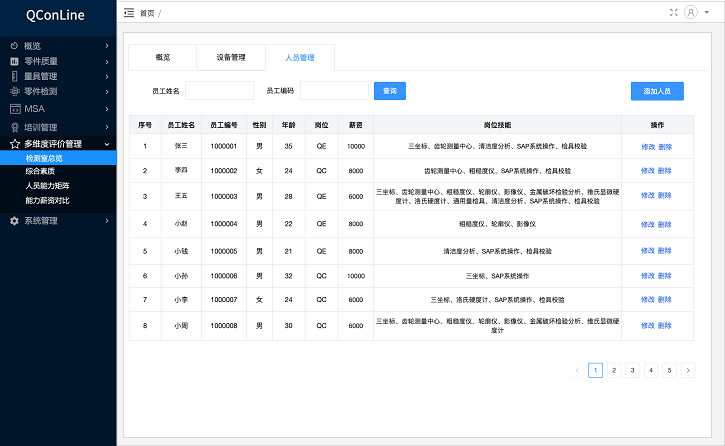Image resolution: width=725 pixels, height=446 pixels.
Task: Switch to the 概览 tab
Action: (x=163, y=58)
